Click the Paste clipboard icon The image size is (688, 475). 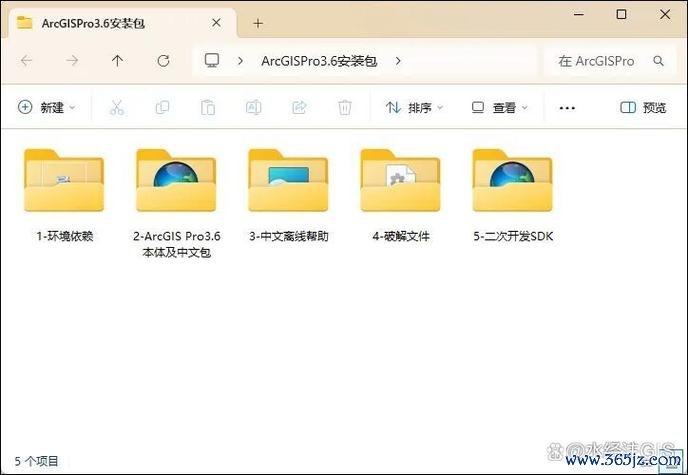[x=208, y=107]
